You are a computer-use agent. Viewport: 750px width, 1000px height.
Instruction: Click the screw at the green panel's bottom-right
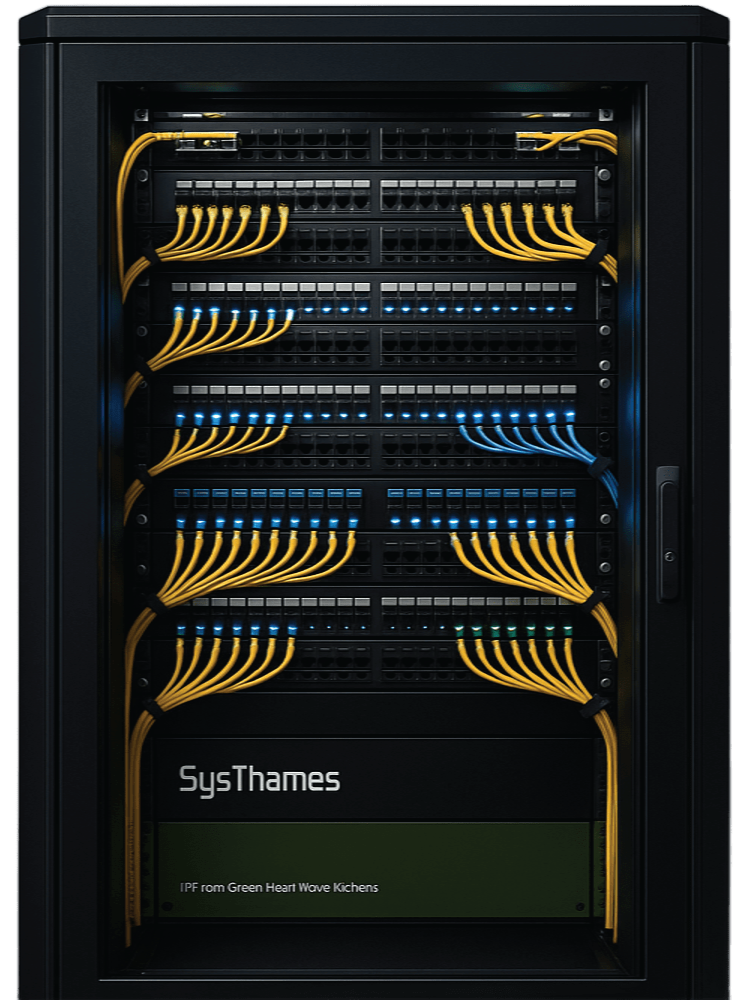(x=580, y=906)
